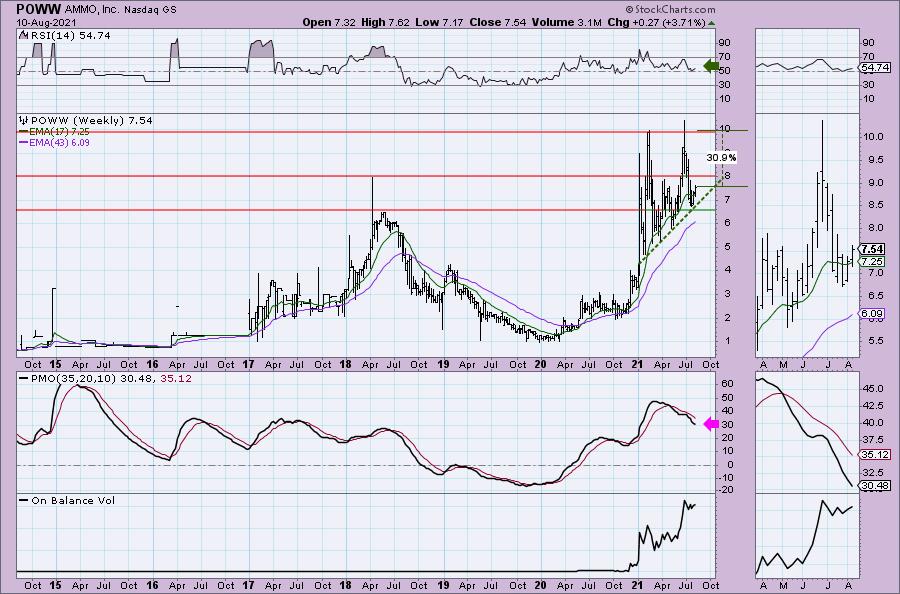Click the 'On Balance Vol' panel label
Image resolution: width=900 pixels, height=594 pixels.
pos(73,500)
